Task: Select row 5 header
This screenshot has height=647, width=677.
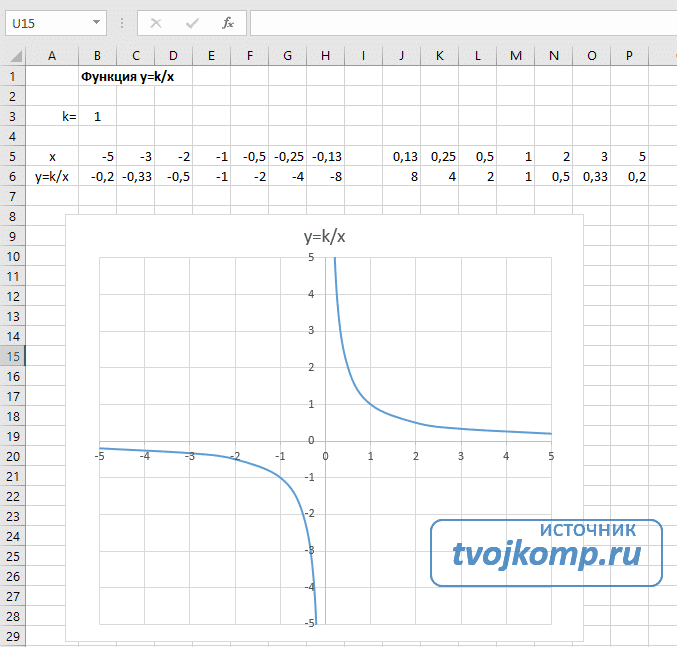Action: [x=12, y=157]
